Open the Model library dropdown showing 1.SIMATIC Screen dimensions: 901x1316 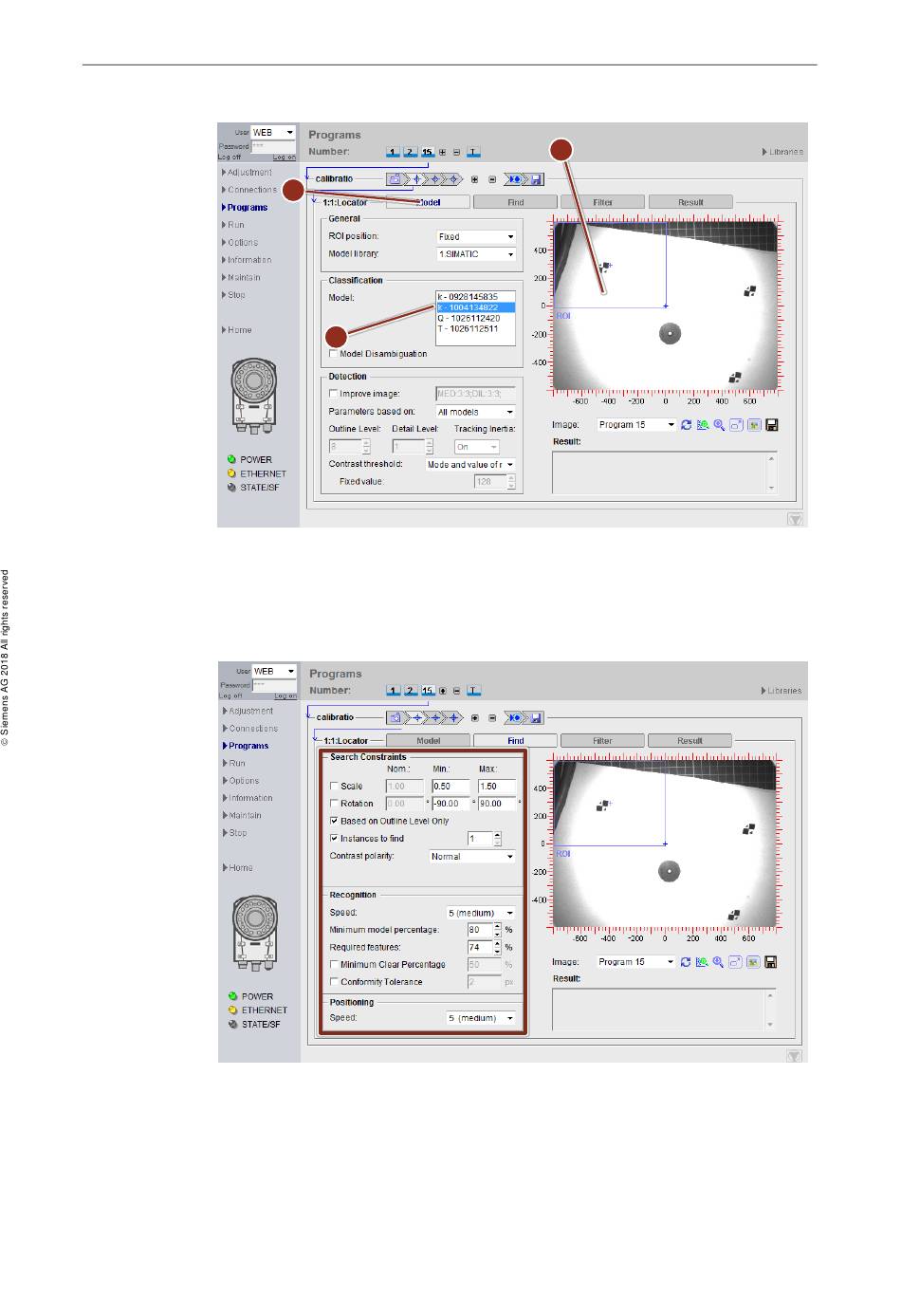point(476,254)
